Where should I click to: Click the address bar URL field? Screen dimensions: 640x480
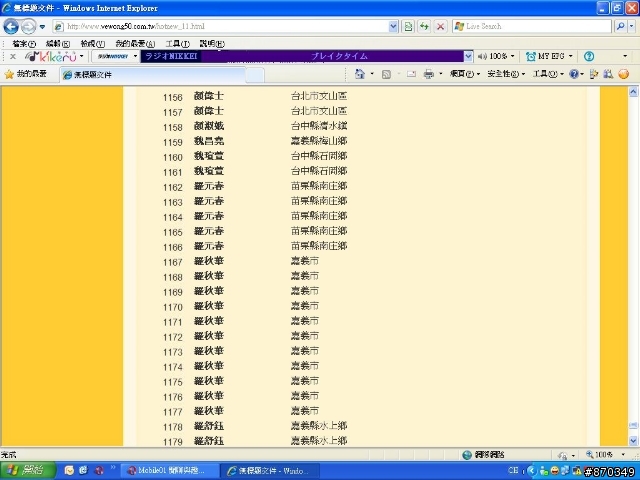point(220,27)
